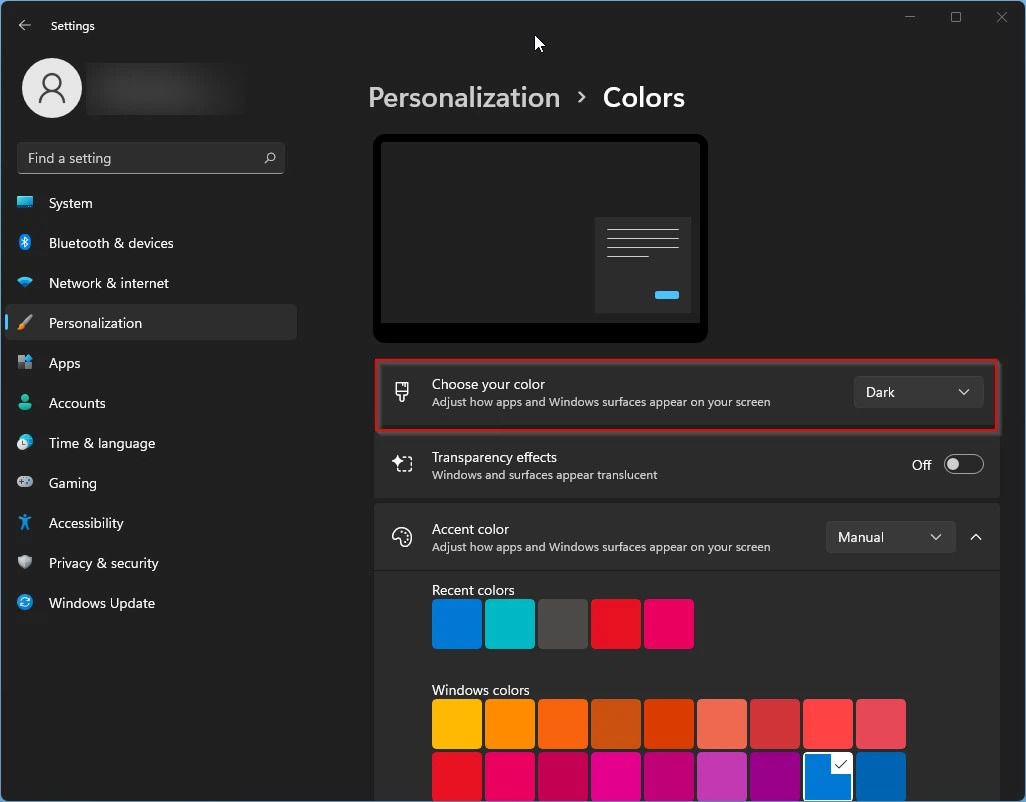Open Privacy & security settings
Image resolution: width=1026 pixels, height=802 pixels.
(150, 563)
